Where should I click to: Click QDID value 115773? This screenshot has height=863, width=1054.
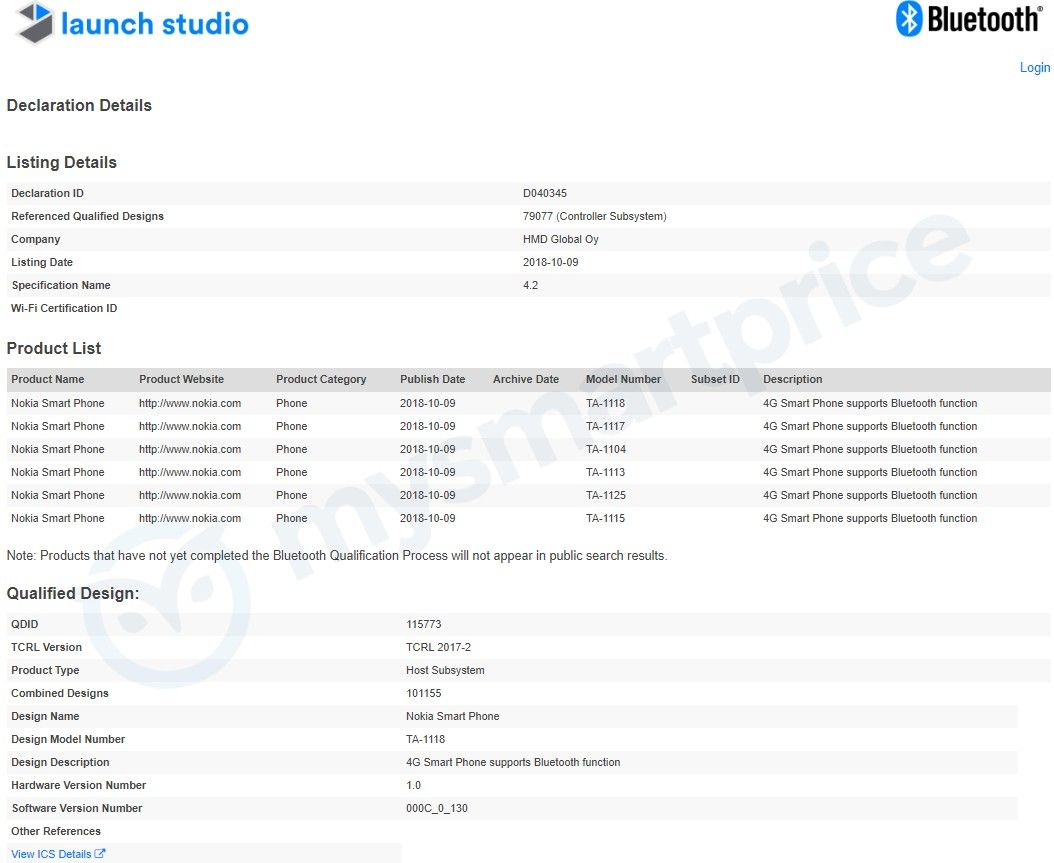coord(423,624)
